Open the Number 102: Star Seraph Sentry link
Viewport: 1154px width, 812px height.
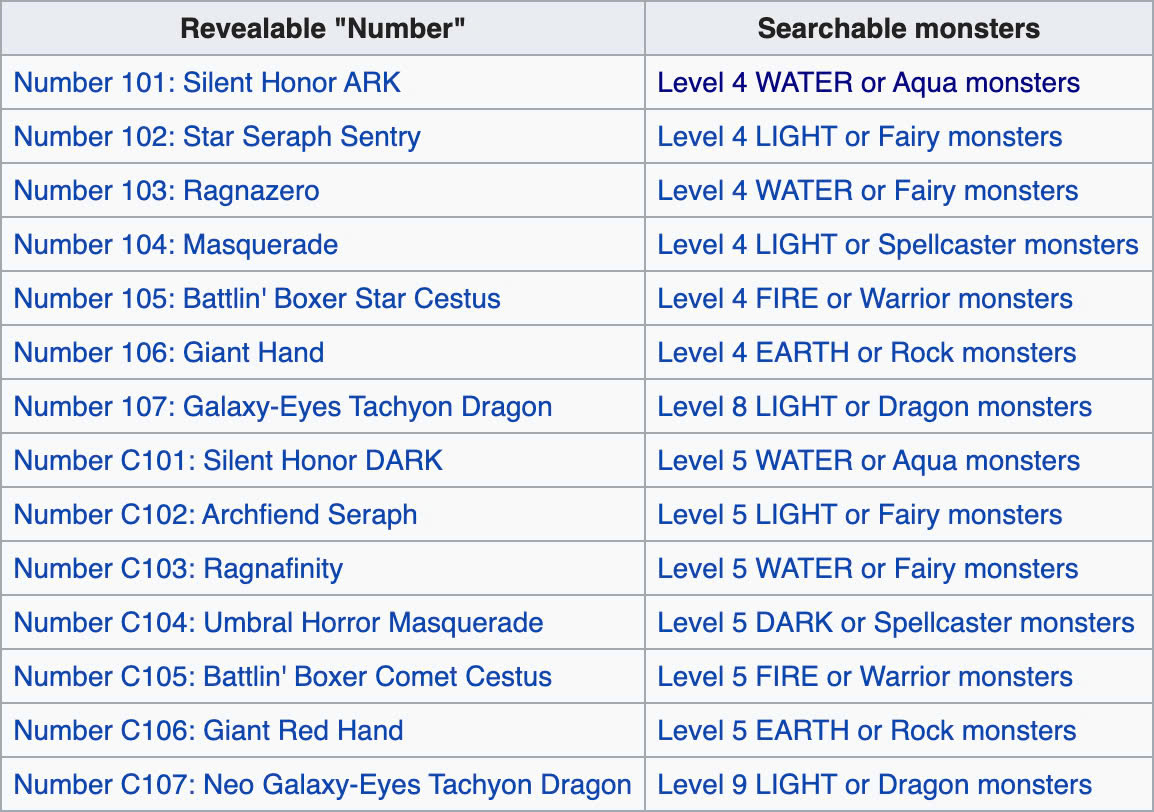point(217,137)
